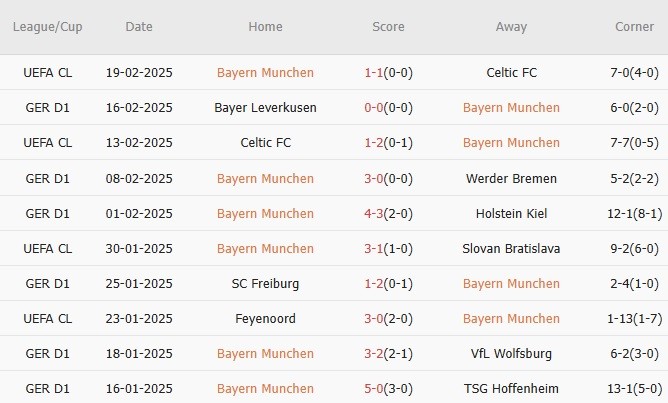Open Bayern Munchen home link, 19-02-2025 row
Screen dimensions: 668x403
coord(265,73)
